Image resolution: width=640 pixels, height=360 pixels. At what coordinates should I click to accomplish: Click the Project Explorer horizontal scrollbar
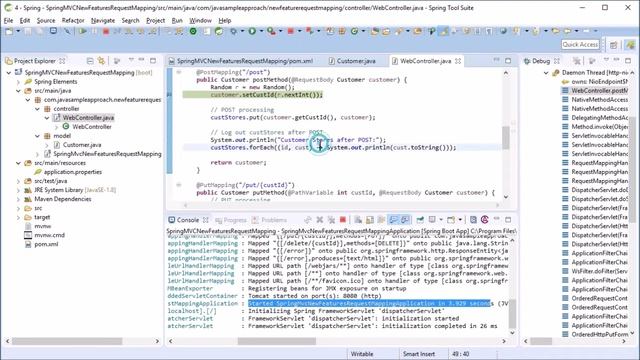[x=67, y=341]
